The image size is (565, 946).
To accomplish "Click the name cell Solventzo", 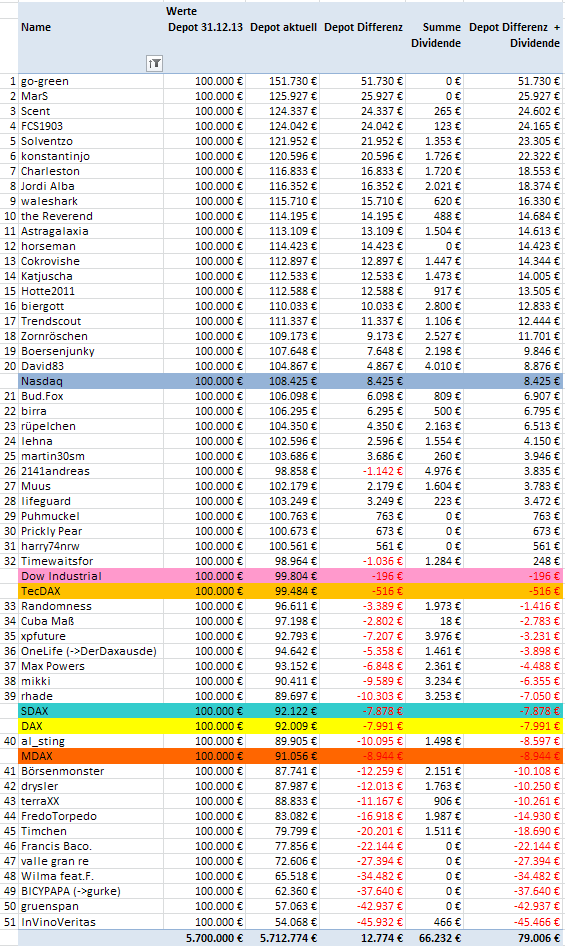I will pos(47,141).
